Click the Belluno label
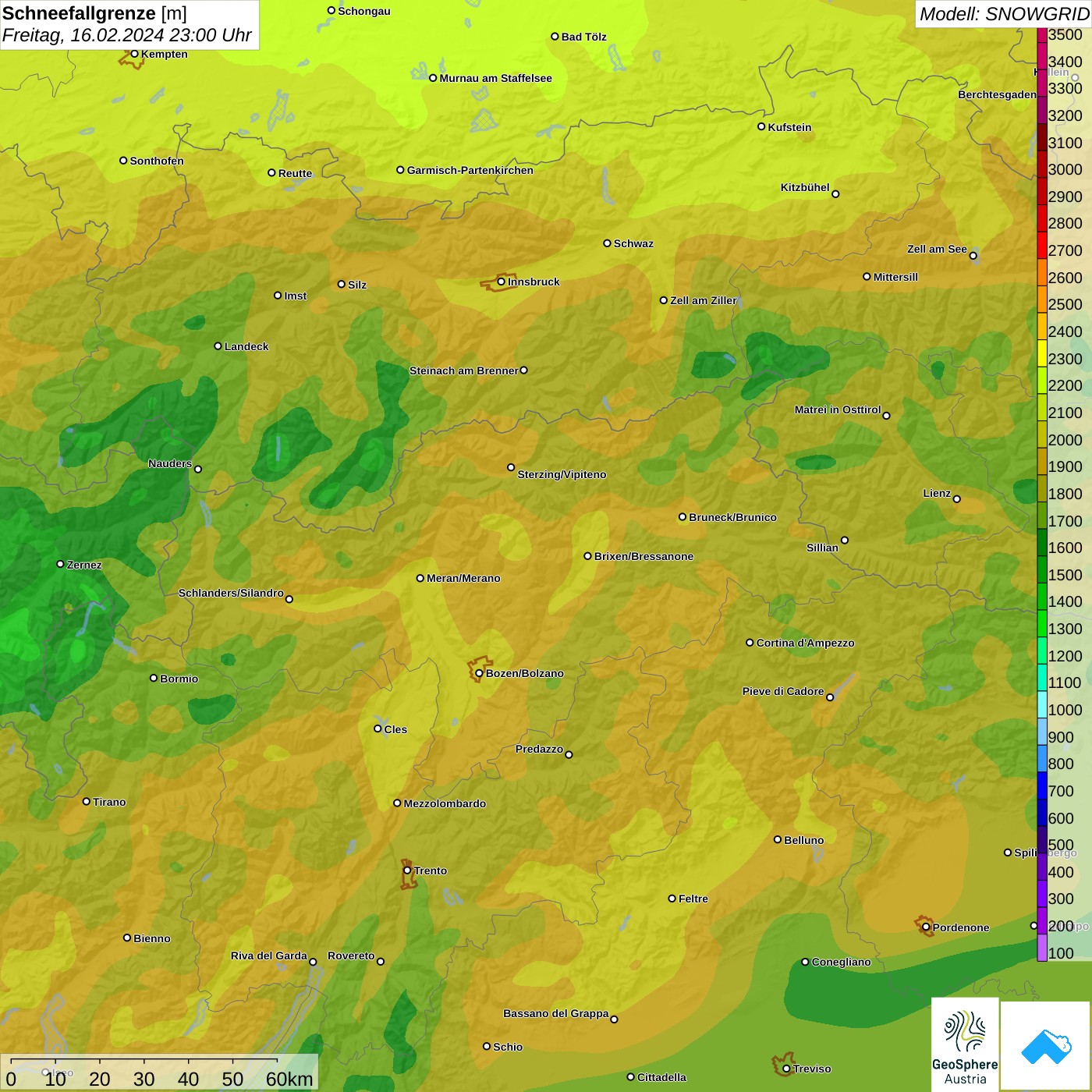The width and height of the screenshot is (1092, 1092). point(803,840)
